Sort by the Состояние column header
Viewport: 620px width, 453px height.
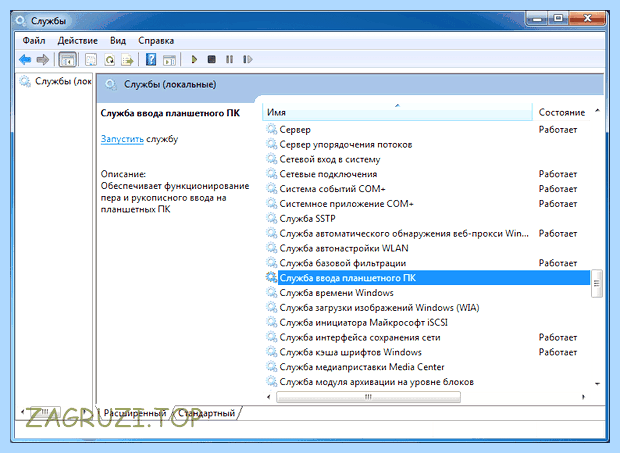[561, 113]
